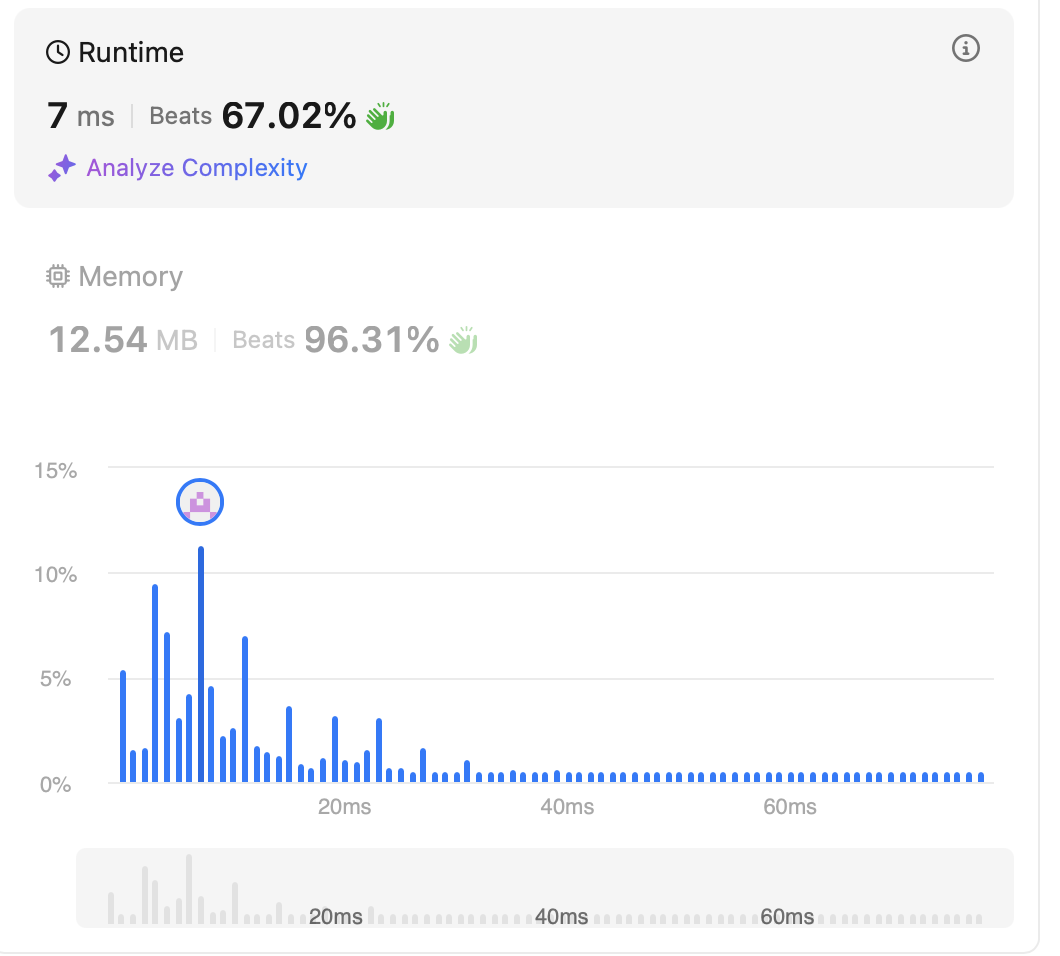Select the Memory section heading
This screenshot has height=956, width=1060.
[130, 277]
